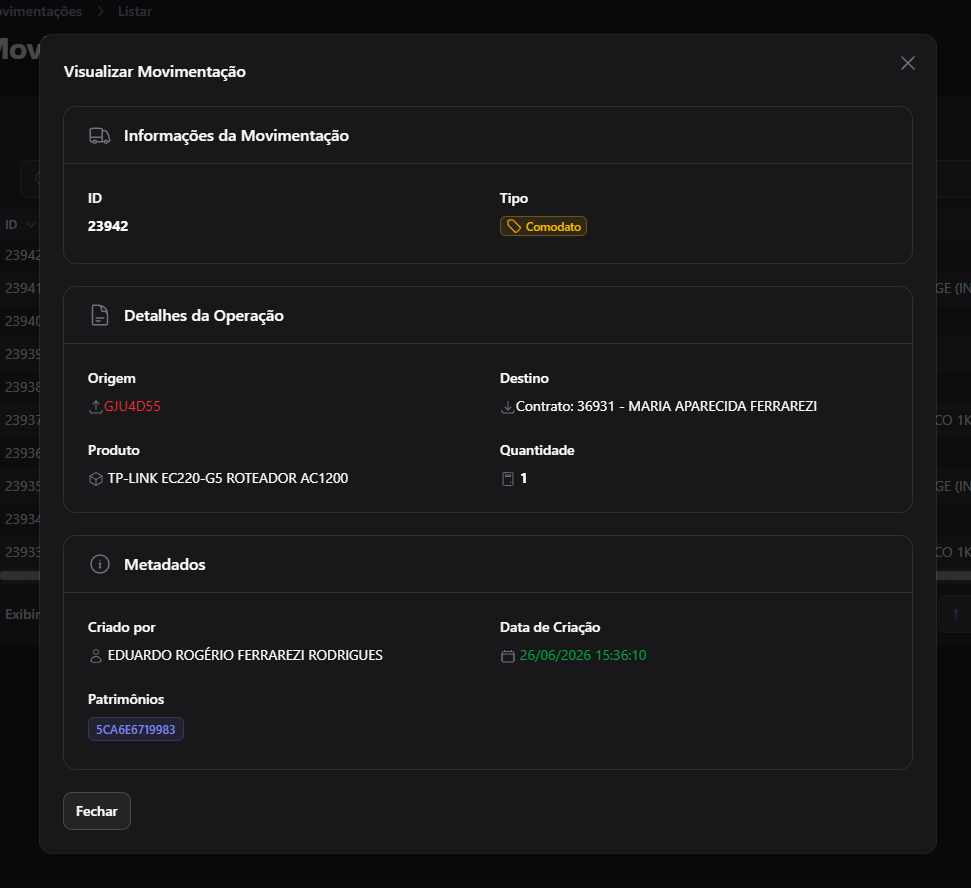
Task: Click row 23937 in background table
Action: point(22,420)
